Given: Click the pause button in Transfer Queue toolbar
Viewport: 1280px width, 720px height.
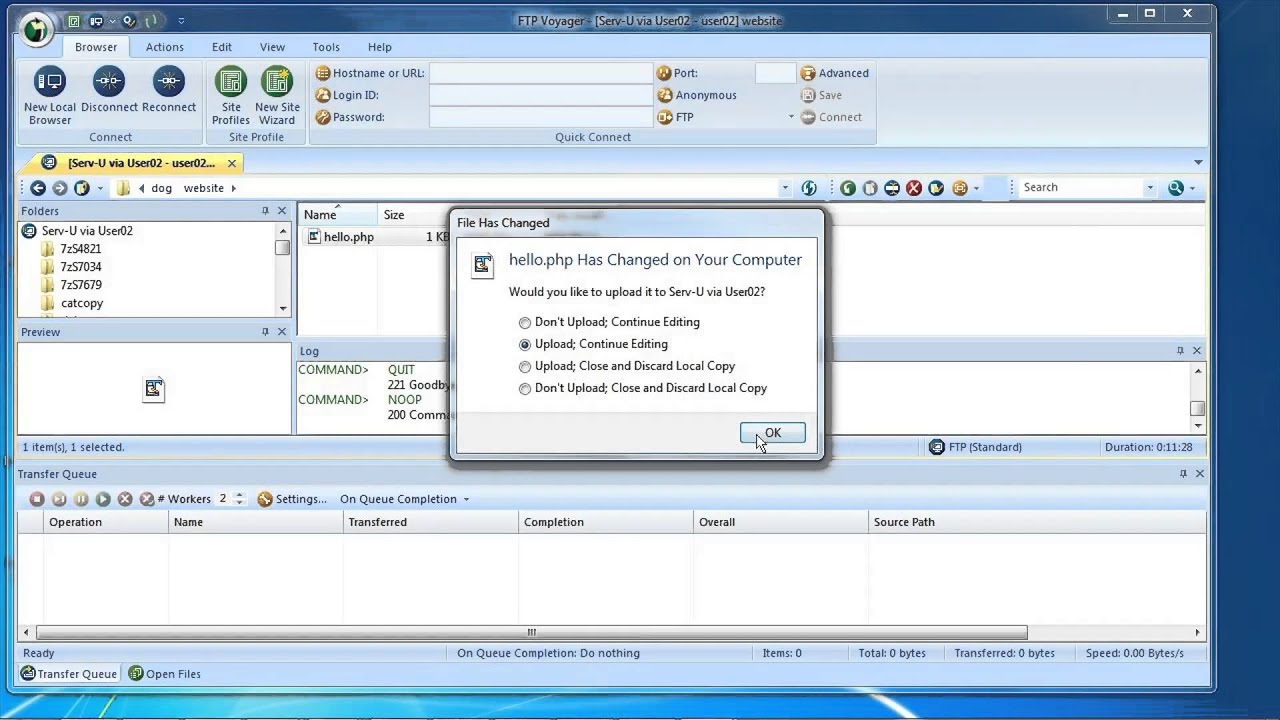Looking at the screenshot, I should tap(81, 499).
